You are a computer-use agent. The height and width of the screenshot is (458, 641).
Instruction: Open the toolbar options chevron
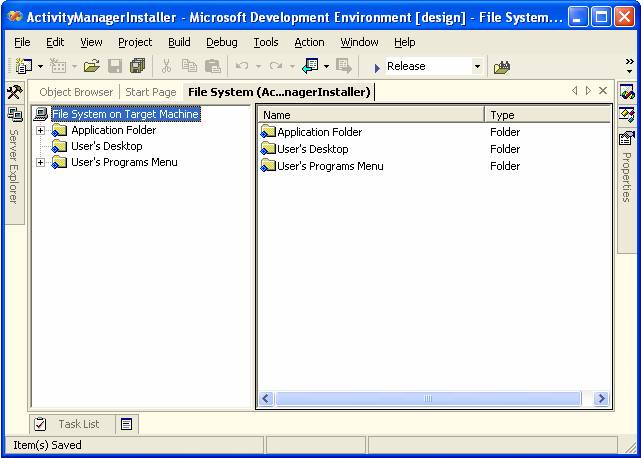630,66
